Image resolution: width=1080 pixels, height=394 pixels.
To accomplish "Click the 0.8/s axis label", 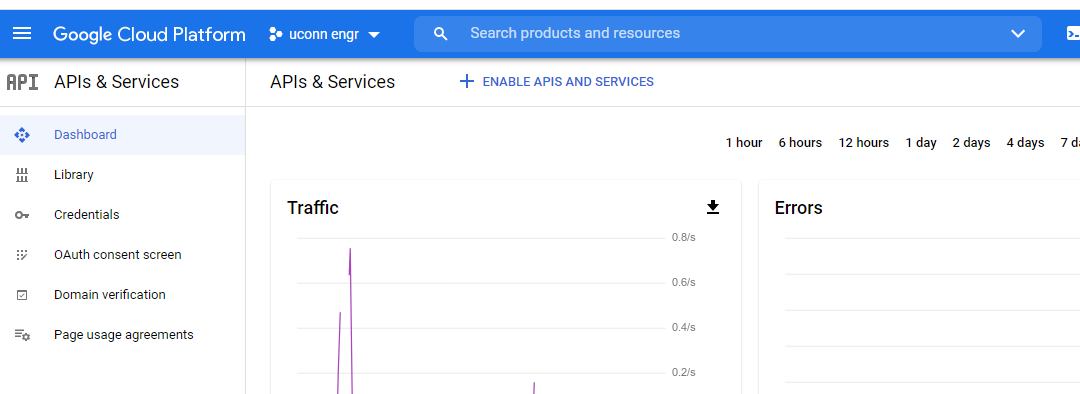I will pyautogui.click(x=683, y=238).
